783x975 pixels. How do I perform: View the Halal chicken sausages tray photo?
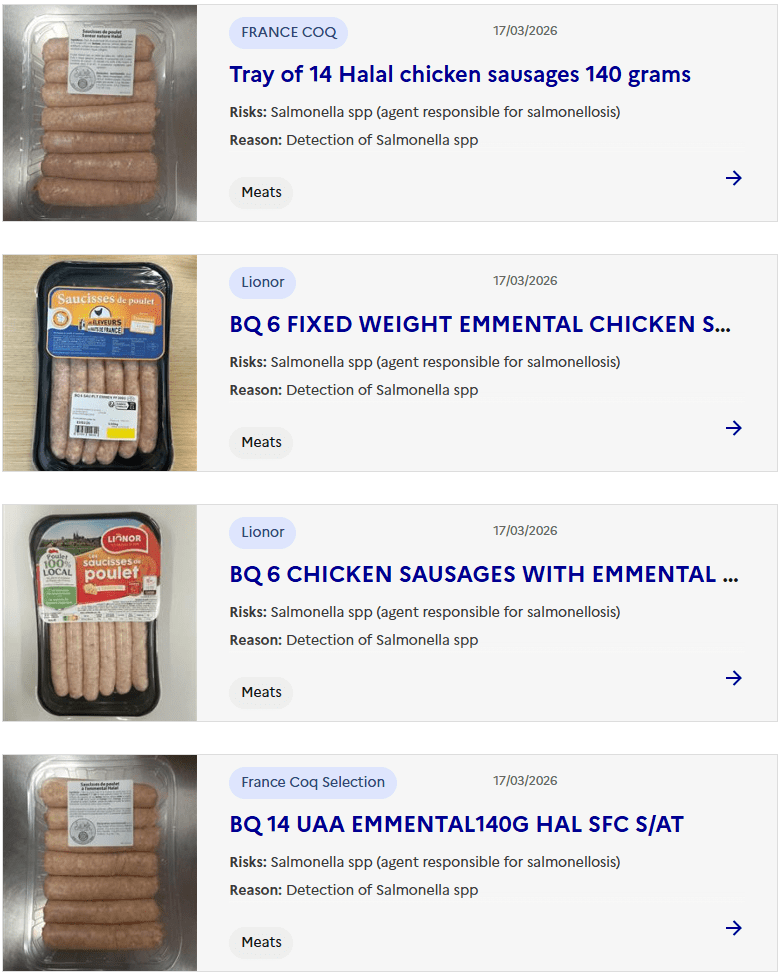pyautogui.click(x=100, y=113)
